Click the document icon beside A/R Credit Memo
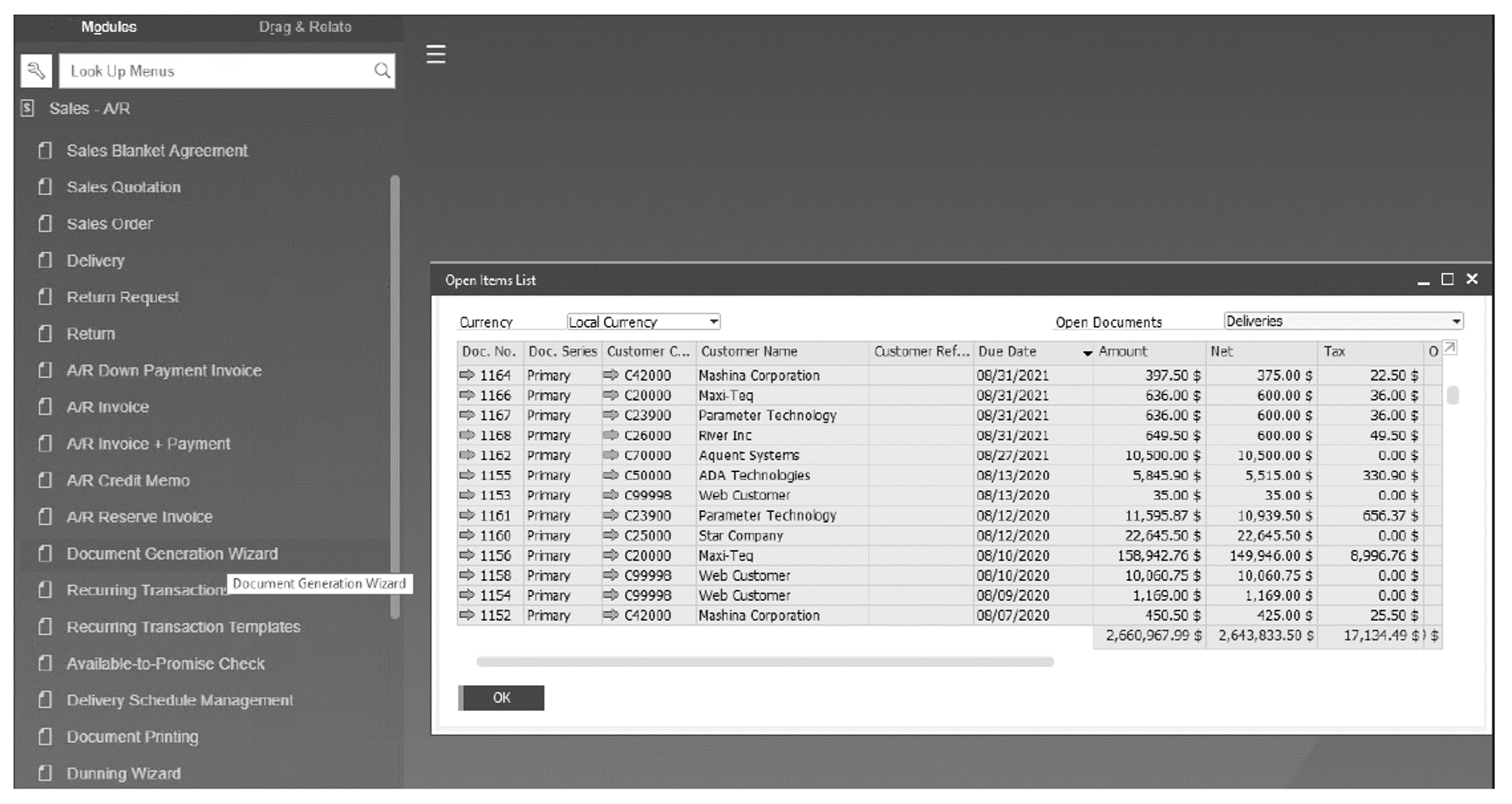This screenshot has width=1512, height=804. click(x=45, y=480)
